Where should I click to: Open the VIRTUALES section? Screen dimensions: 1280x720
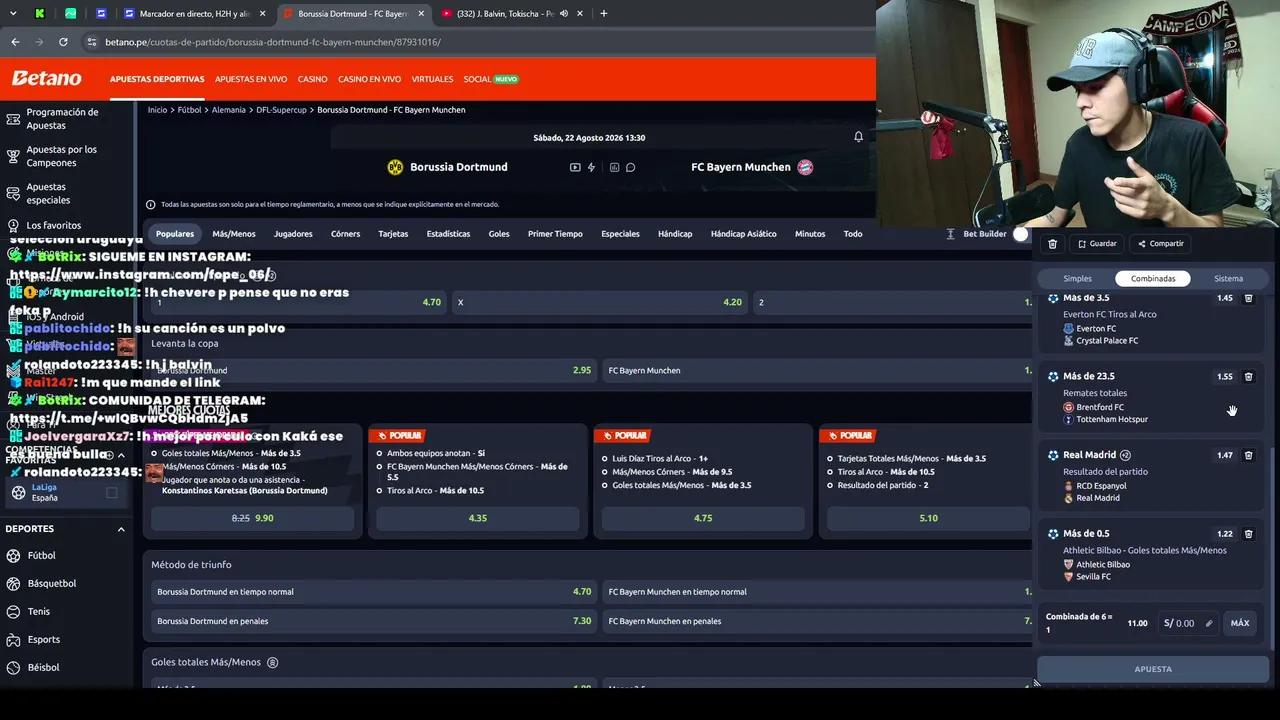(x=432, y=79)
